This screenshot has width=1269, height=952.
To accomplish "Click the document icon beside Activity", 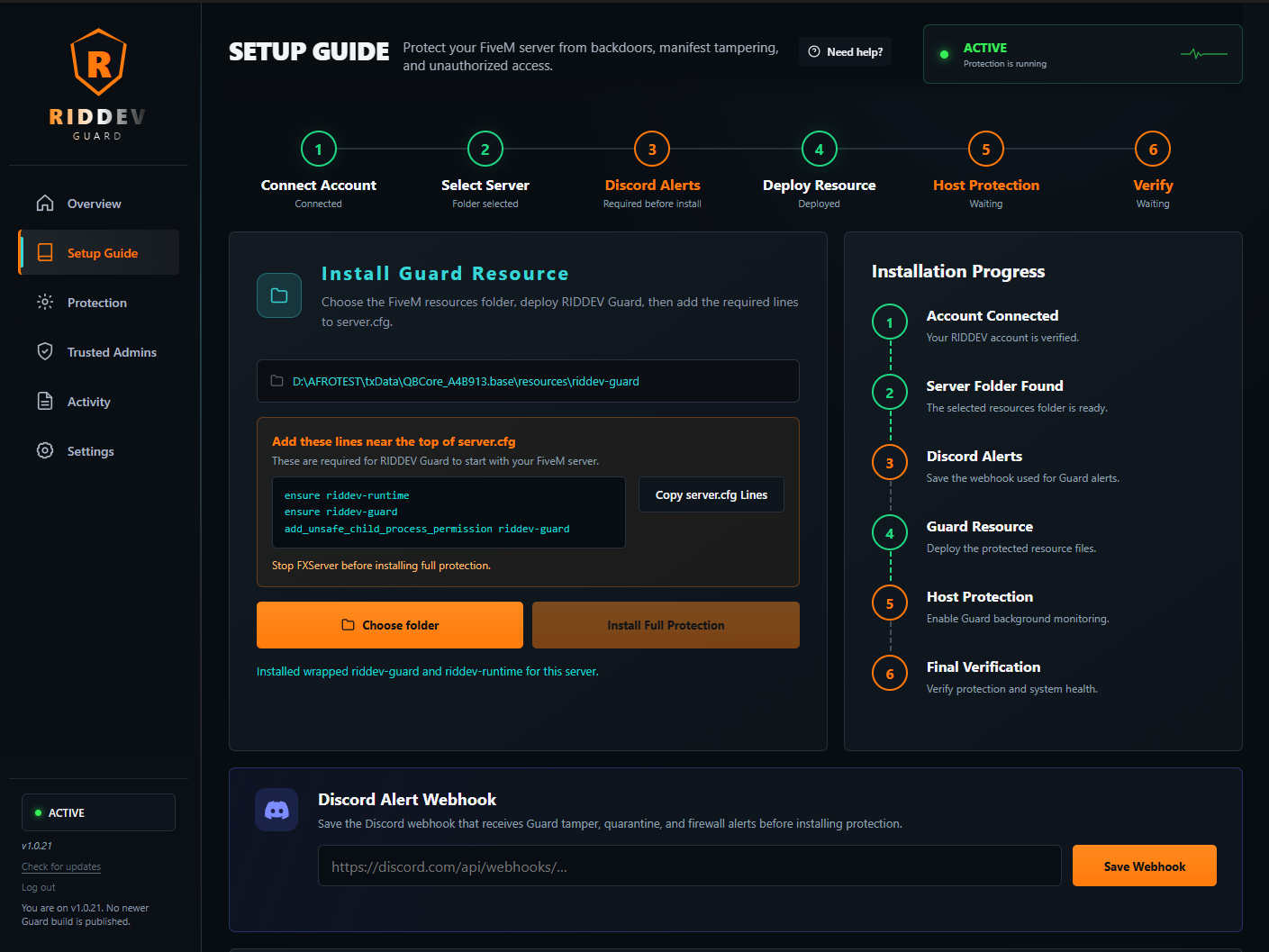I will point(45,401).
